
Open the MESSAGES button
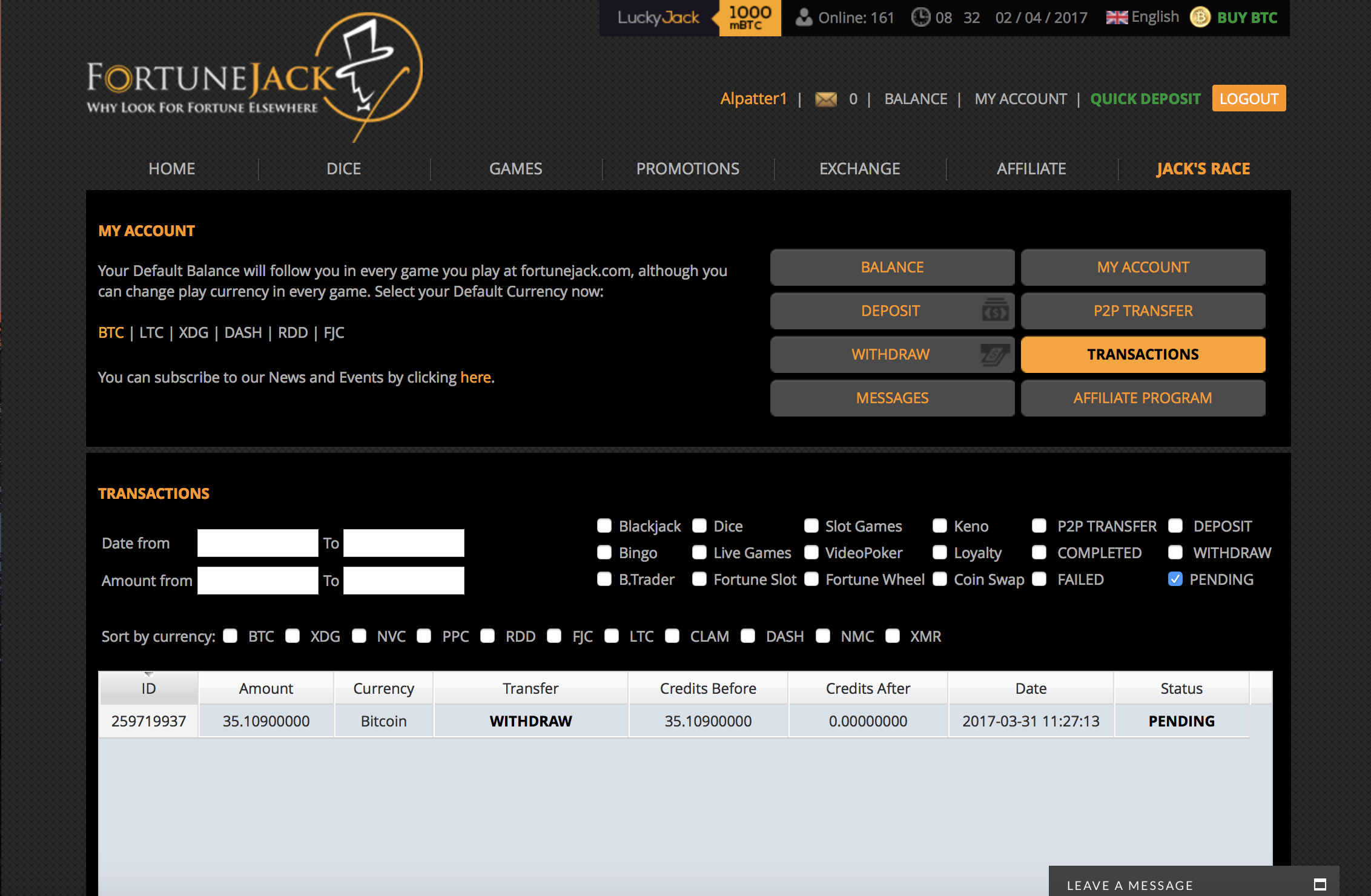tap(892, 398)
